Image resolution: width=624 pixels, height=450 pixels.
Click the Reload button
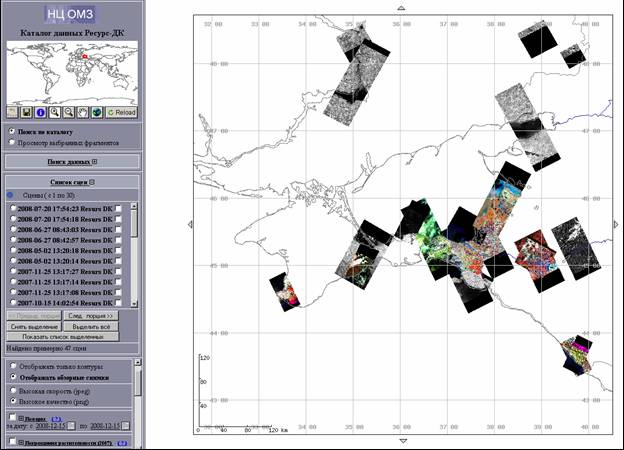click(x=122, y=112)
